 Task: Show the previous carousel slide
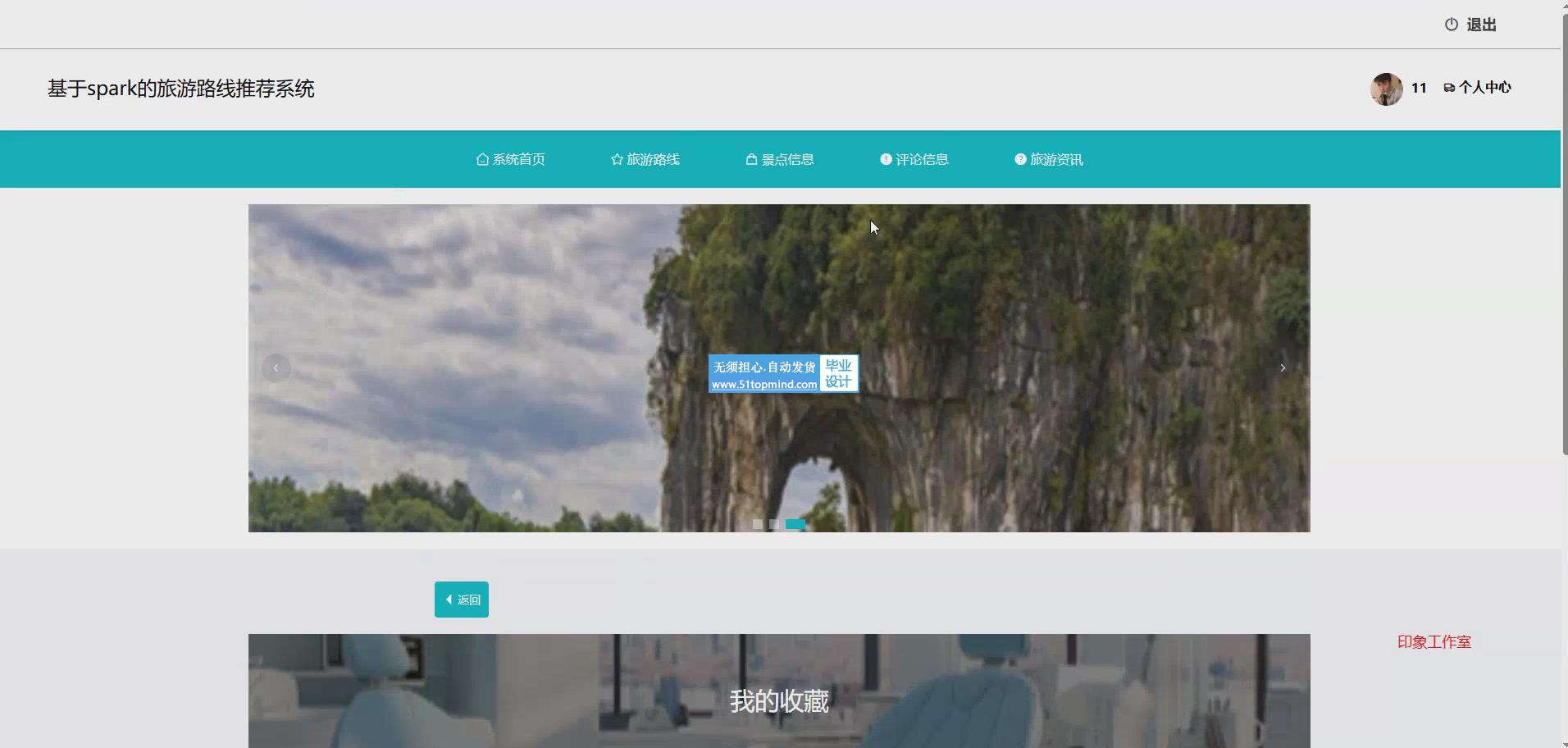point(276,368)
